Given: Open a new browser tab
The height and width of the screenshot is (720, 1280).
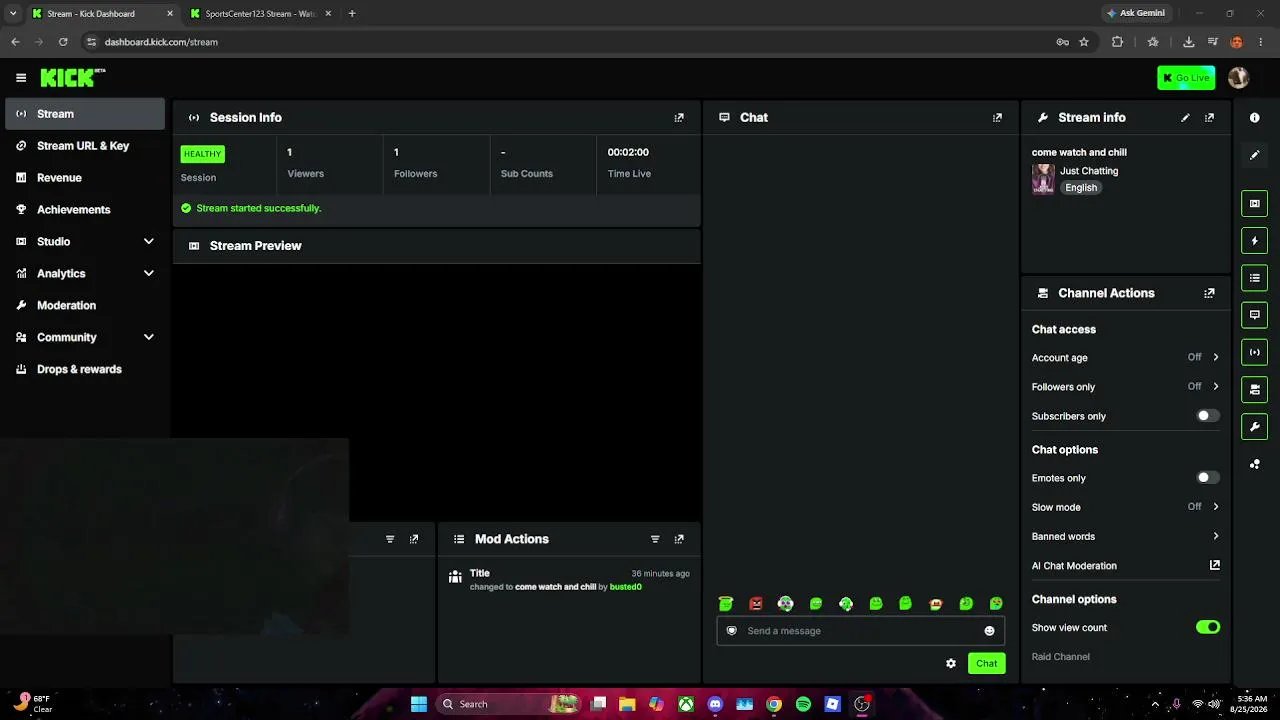Looking at the screenshot, I should 352,14.
